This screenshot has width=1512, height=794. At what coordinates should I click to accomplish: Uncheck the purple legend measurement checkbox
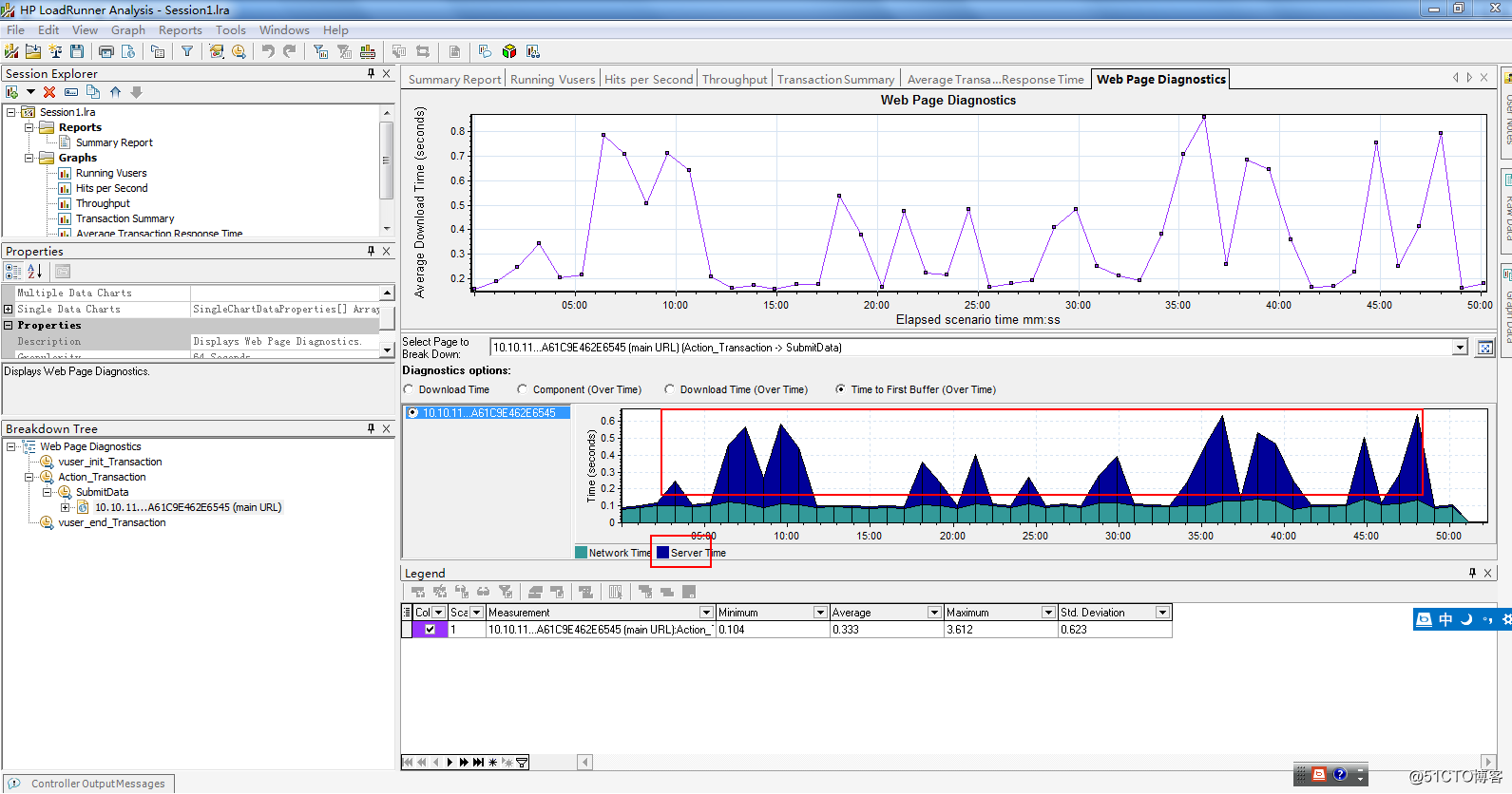coord(431,630)
